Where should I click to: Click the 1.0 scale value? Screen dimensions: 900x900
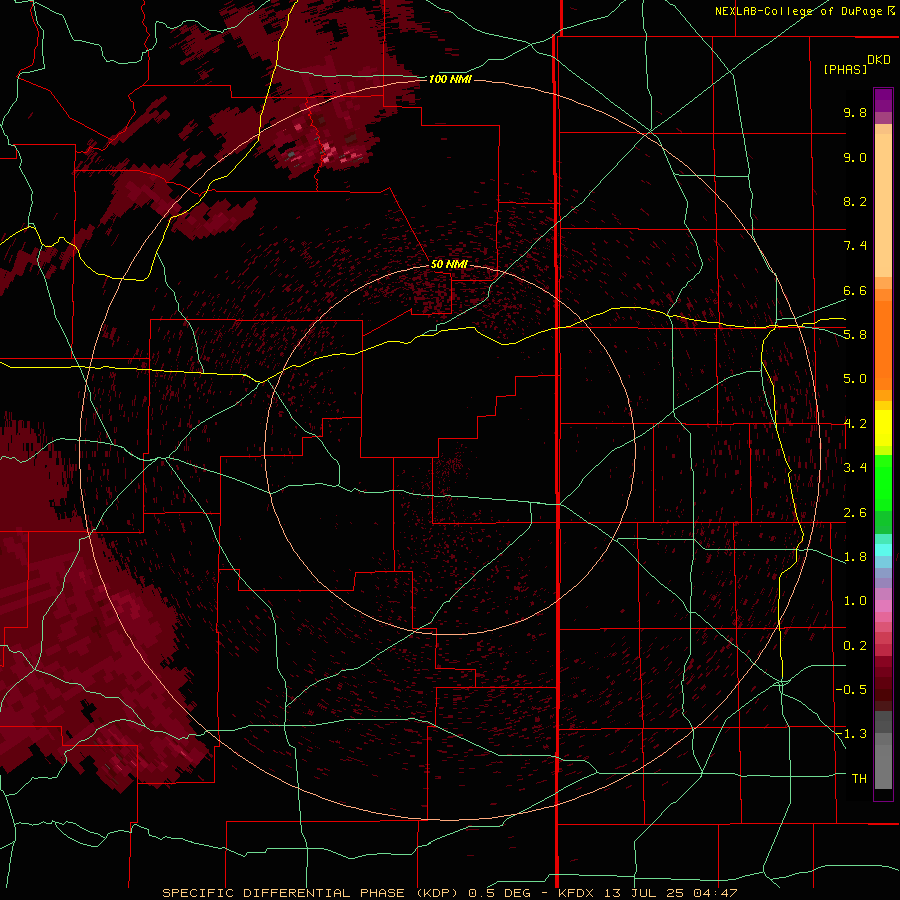[x=855, y=601]
